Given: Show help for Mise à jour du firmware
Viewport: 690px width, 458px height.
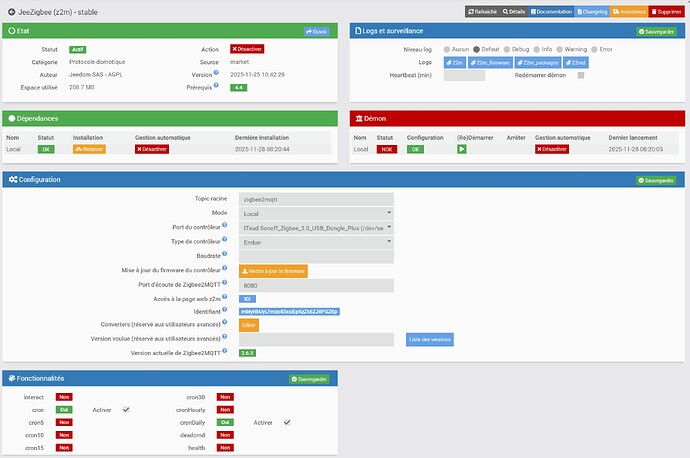Looking at the screenshot, I should [224, 268].
